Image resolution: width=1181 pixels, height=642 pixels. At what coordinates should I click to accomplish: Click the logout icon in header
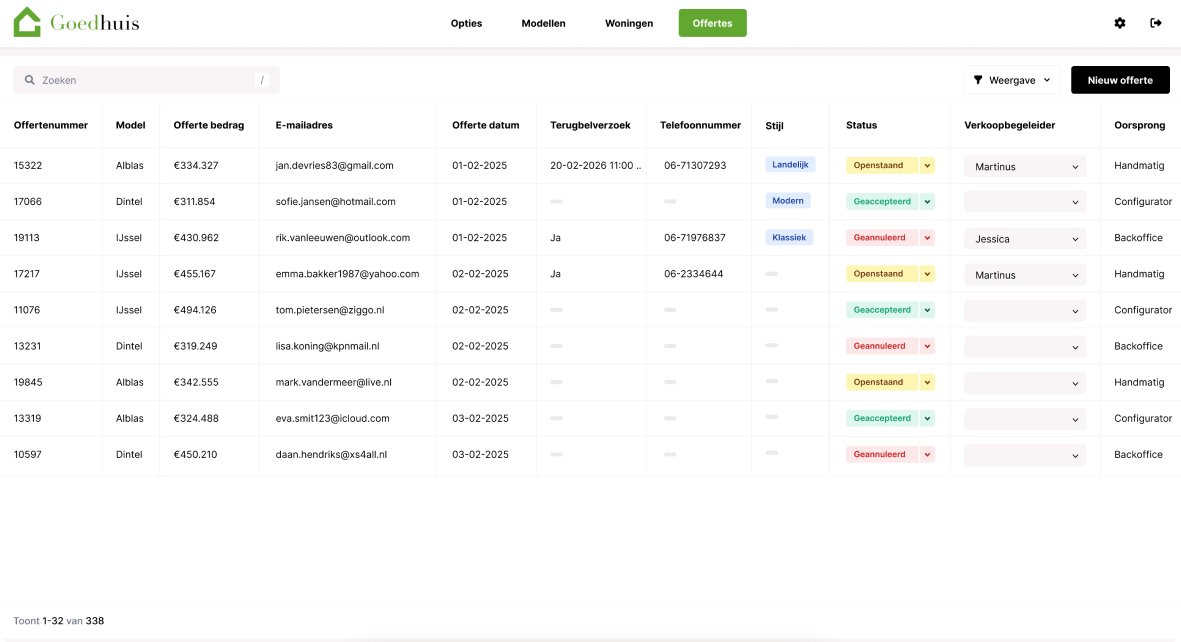click(x=1155, y=23)
